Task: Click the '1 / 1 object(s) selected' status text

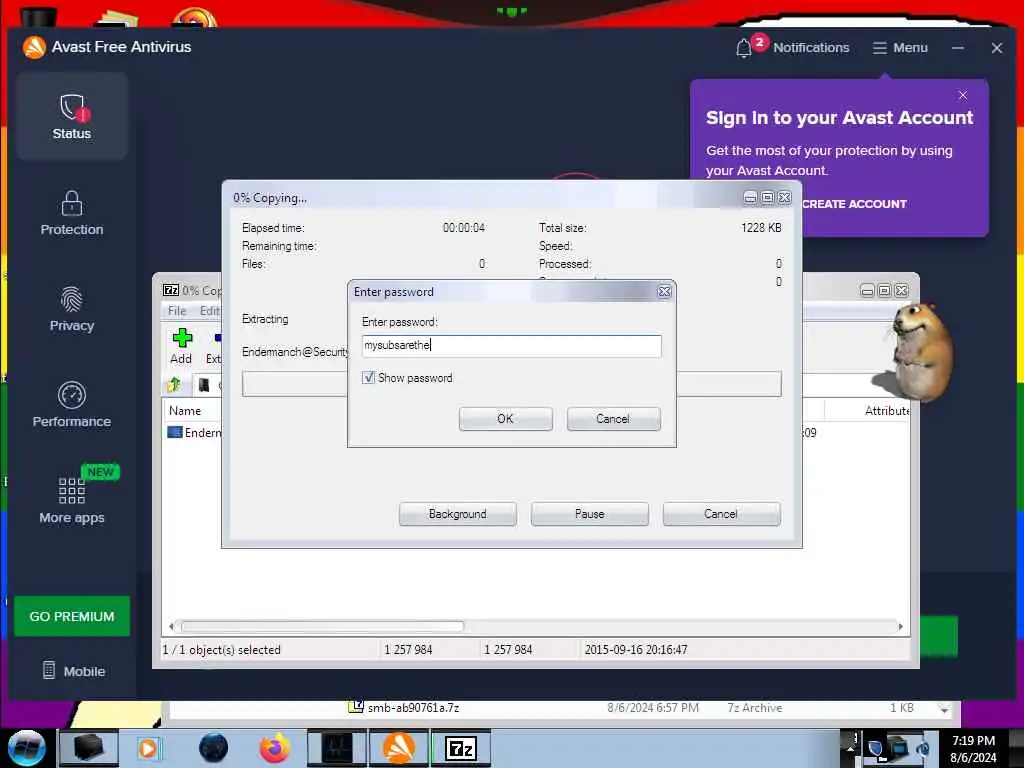Action: (221, 650)
